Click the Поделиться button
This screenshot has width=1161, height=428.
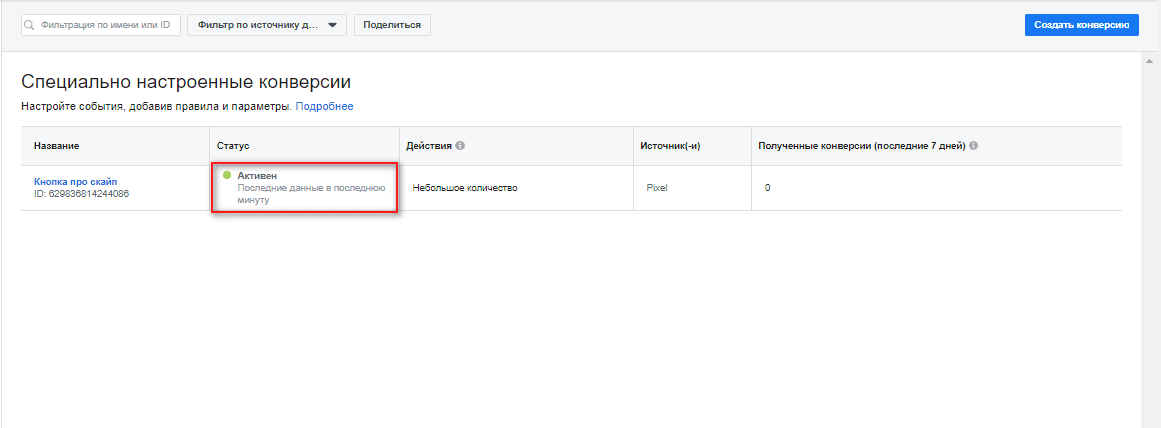392,25
